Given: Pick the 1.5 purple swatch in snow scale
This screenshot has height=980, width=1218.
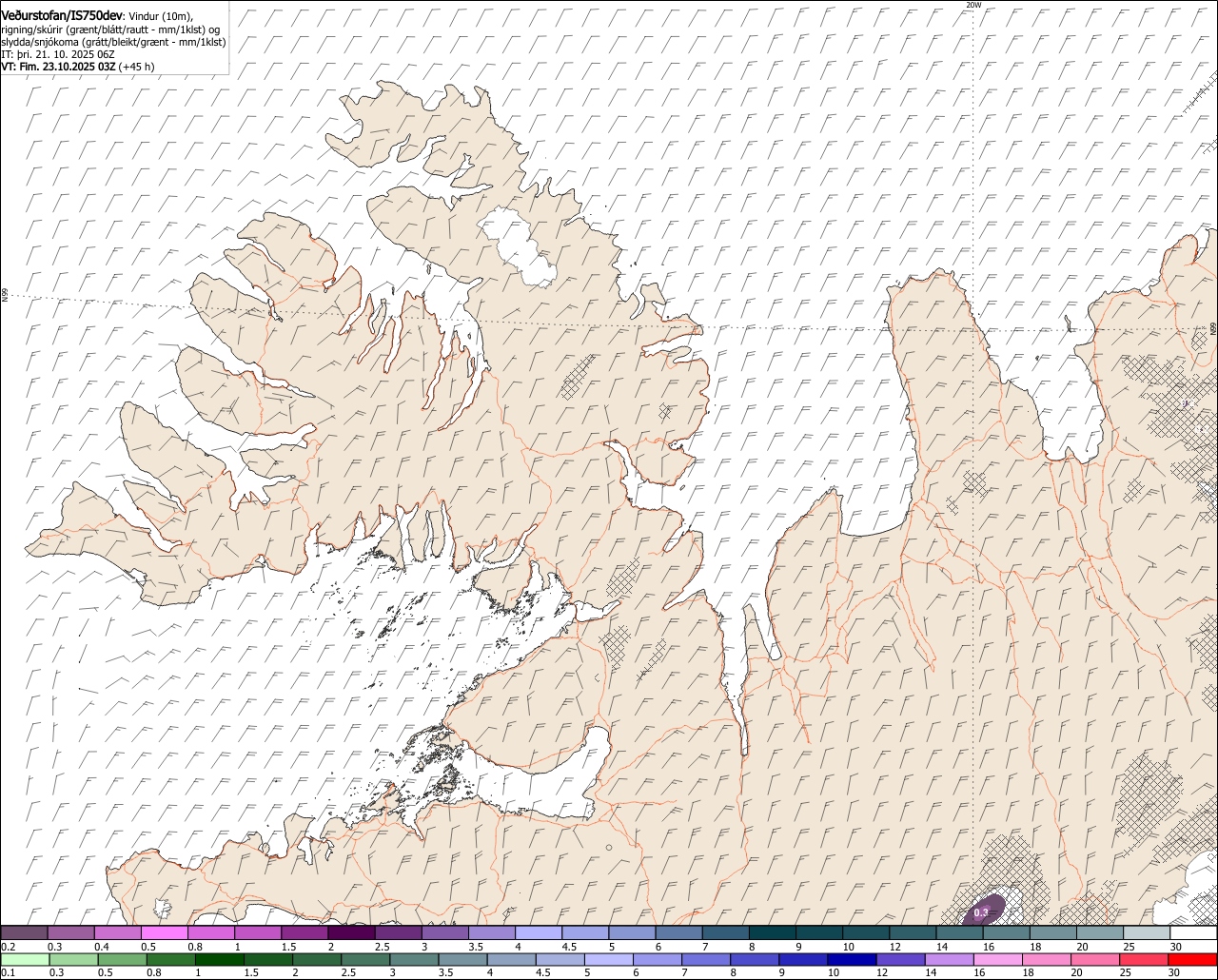Looking at the screenshot, I should coord(304,932).
